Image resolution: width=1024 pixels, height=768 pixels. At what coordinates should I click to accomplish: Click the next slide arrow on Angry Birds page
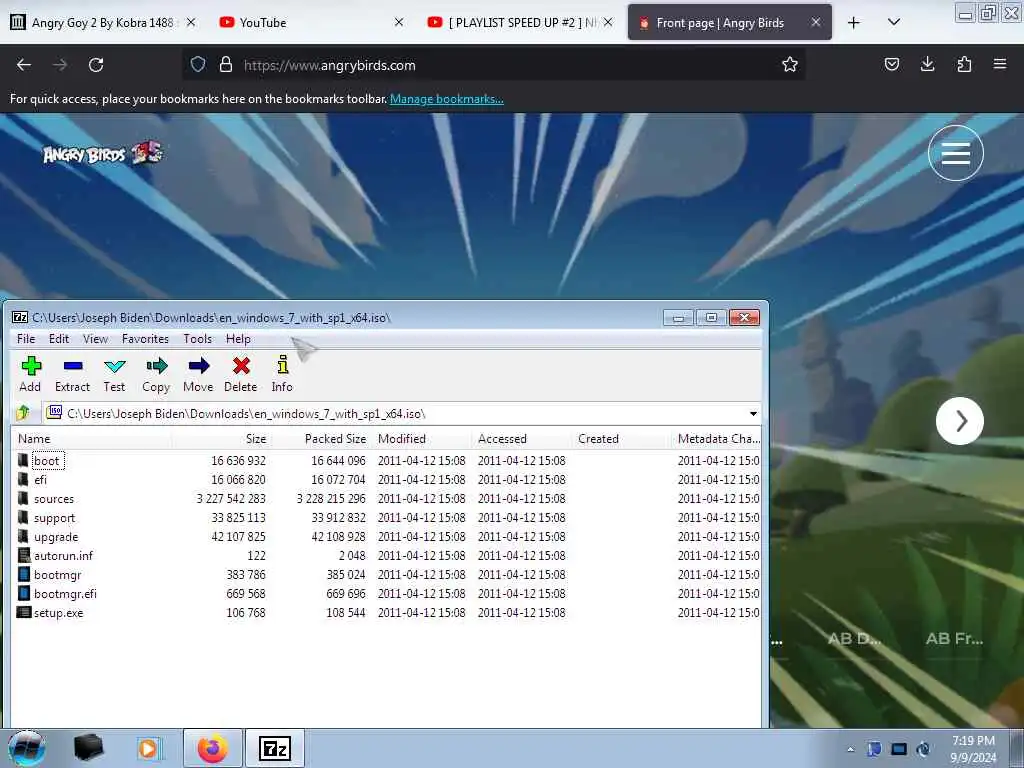[960, 421]
